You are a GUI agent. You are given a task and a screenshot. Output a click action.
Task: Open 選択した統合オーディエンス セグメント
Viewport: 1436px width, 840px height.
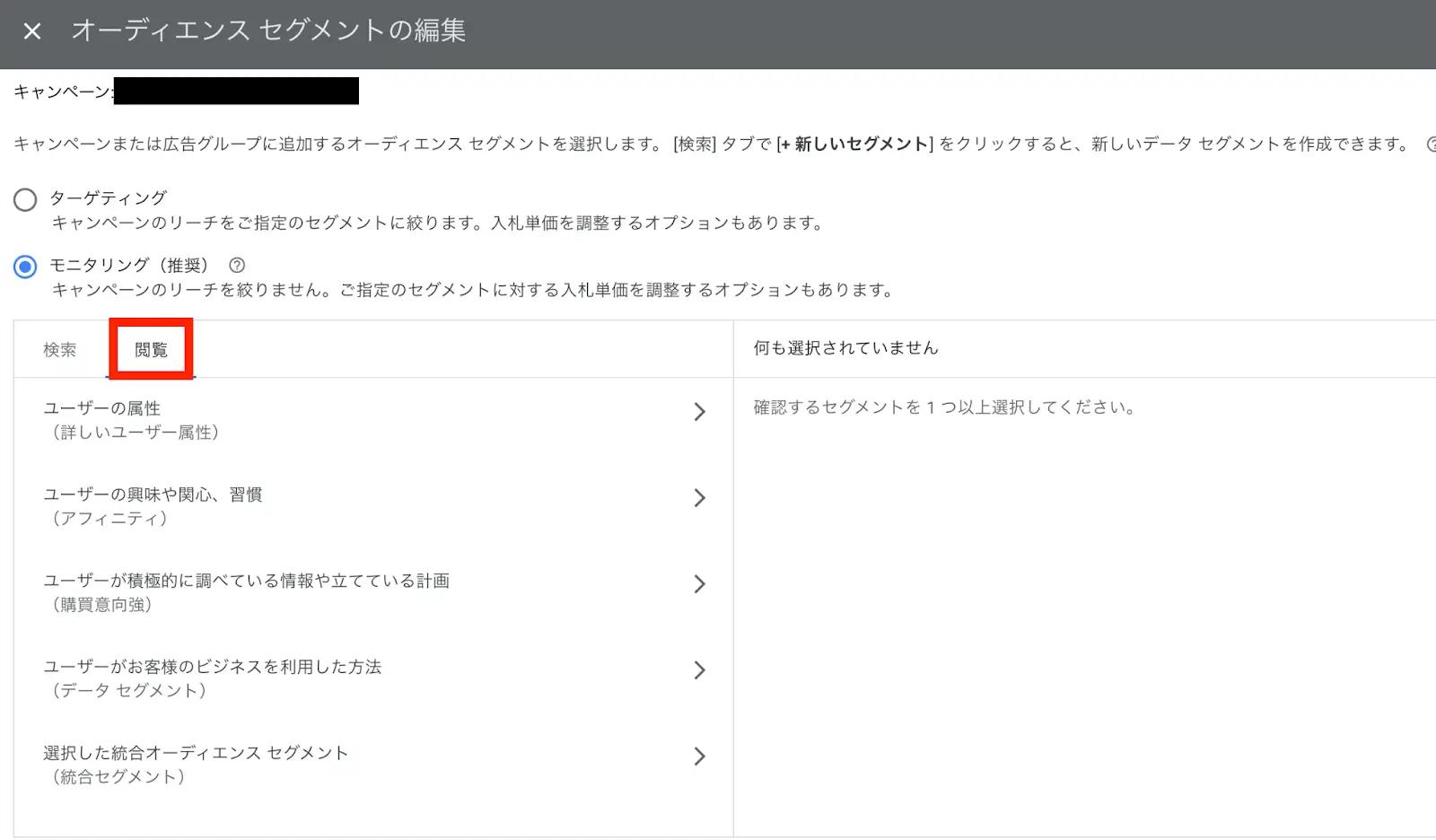[x=197, y=753]
